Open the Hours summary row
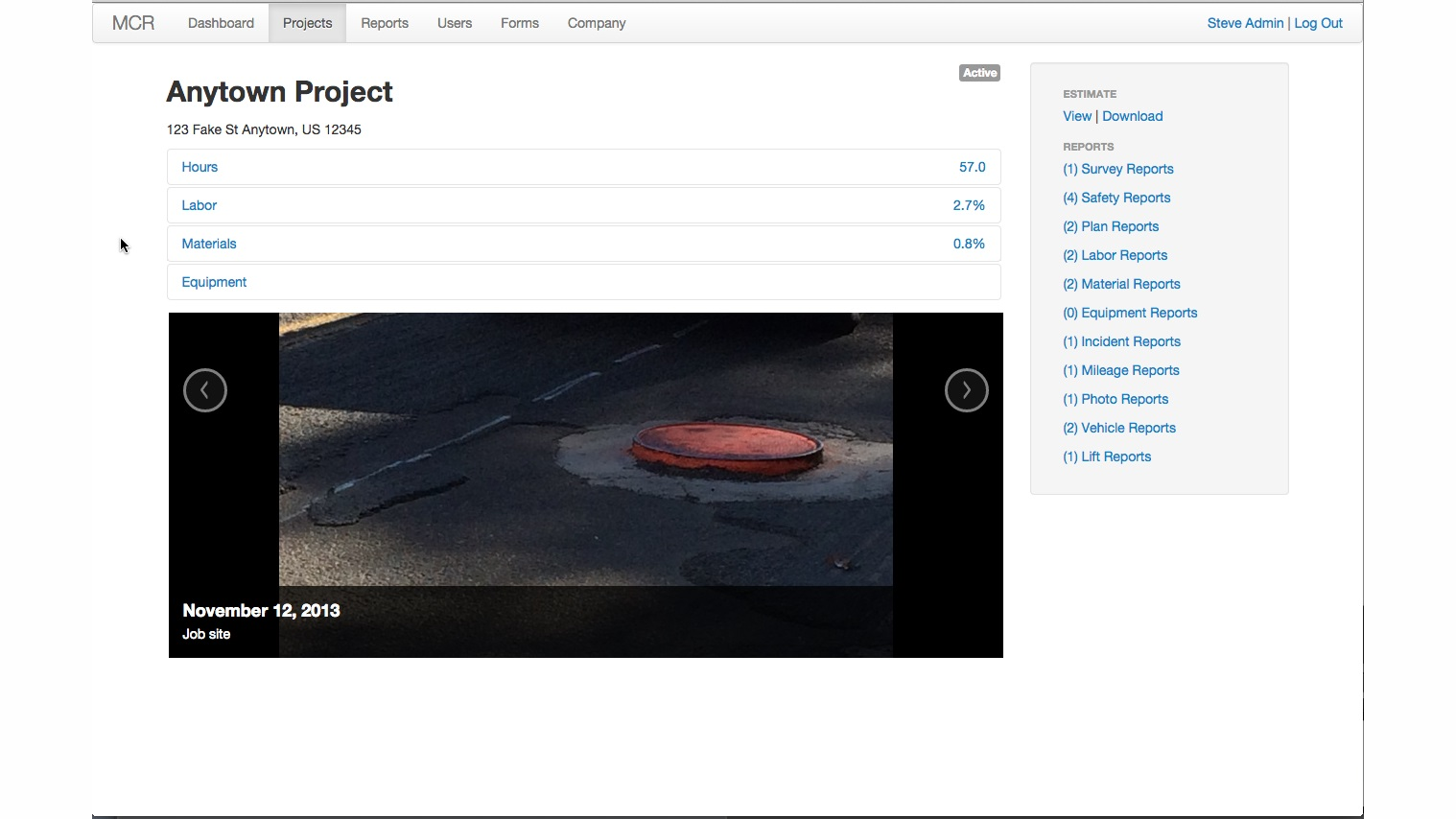The height and width of the screenshot is (819, 1456). click(x=583, y=167)
